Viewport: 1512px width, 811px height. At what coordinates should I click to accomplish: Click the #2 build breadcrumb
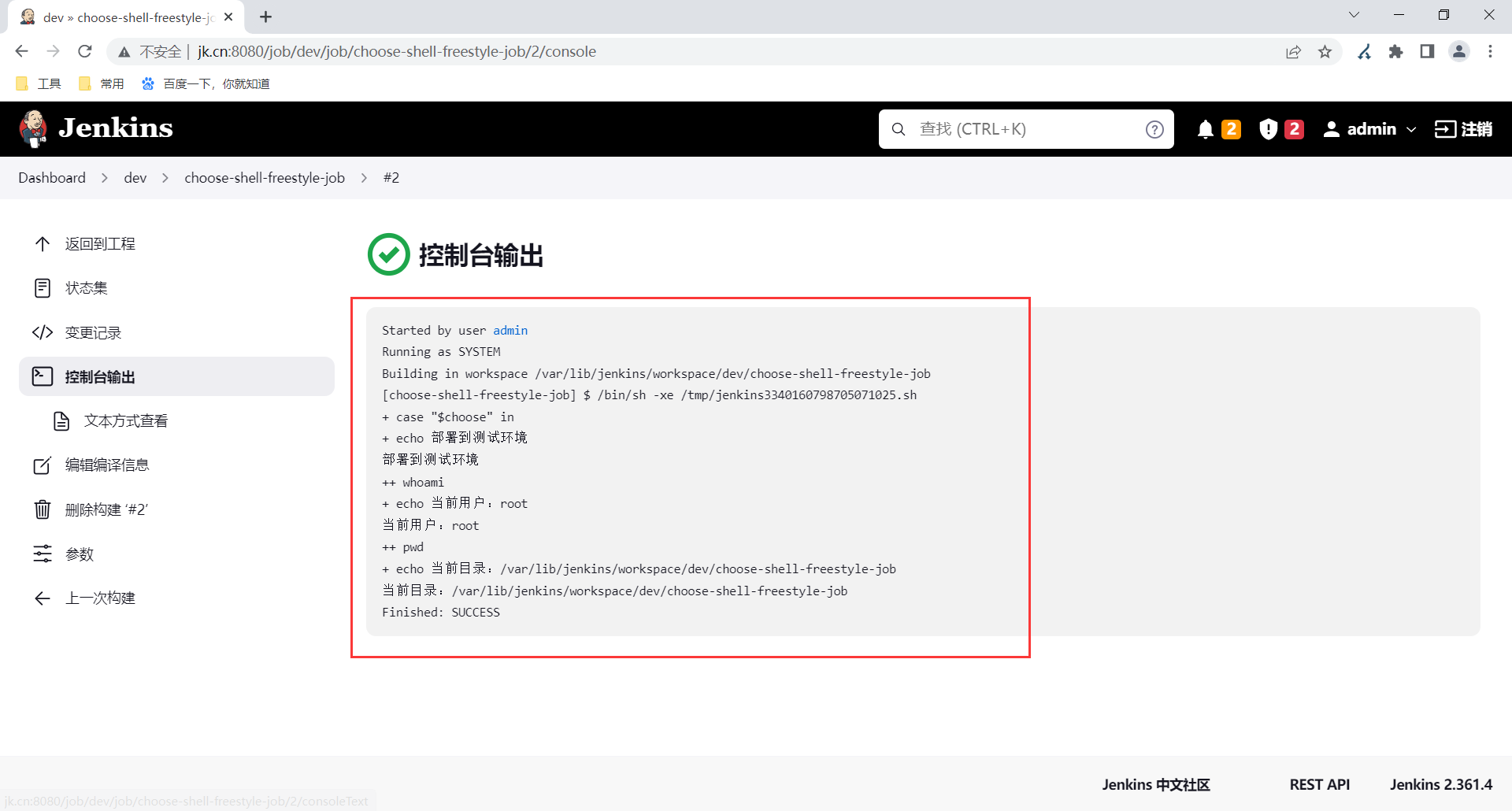[391, 178]
